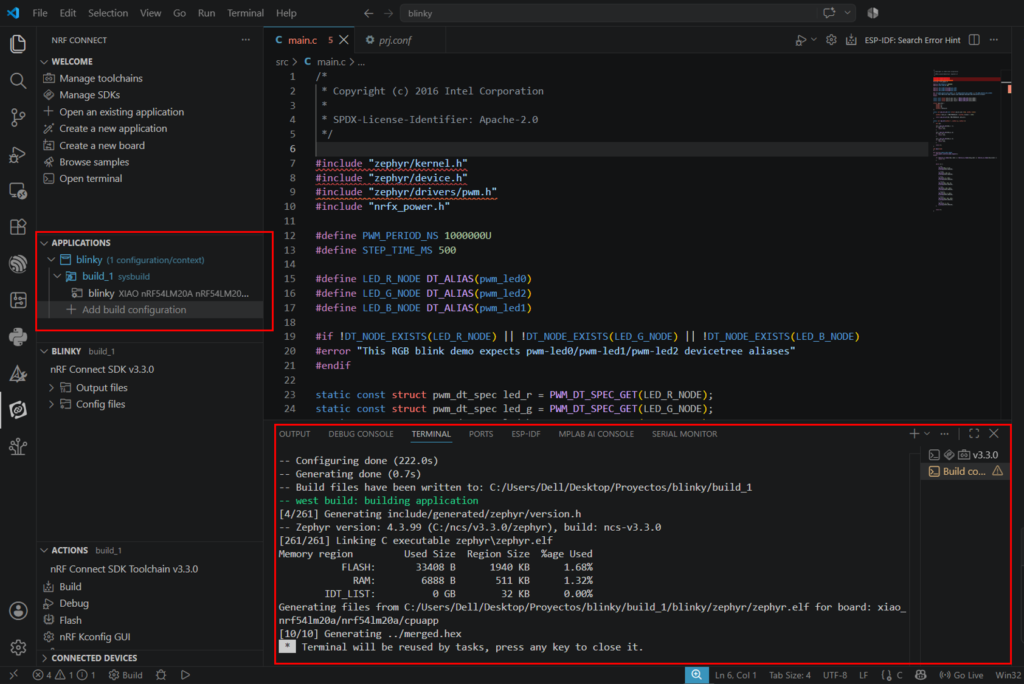Open the Accounts icon in activity bar
1024x684 pixels.
[x=18, y=611]
